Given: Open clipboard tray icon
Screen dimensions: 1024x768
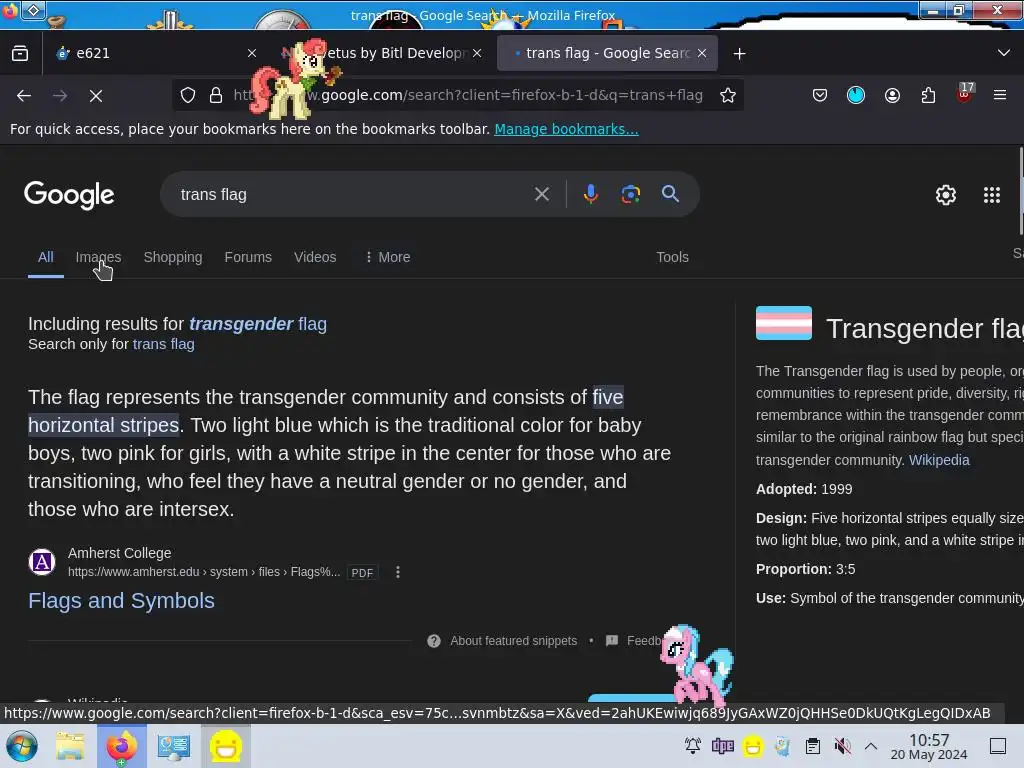Looking at the screenshot, I should point(812,746).
